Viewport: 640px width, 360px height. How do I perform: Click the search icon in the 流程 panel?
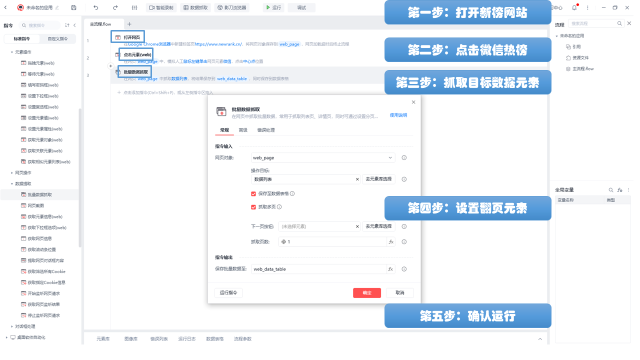(x=619, y=24)
